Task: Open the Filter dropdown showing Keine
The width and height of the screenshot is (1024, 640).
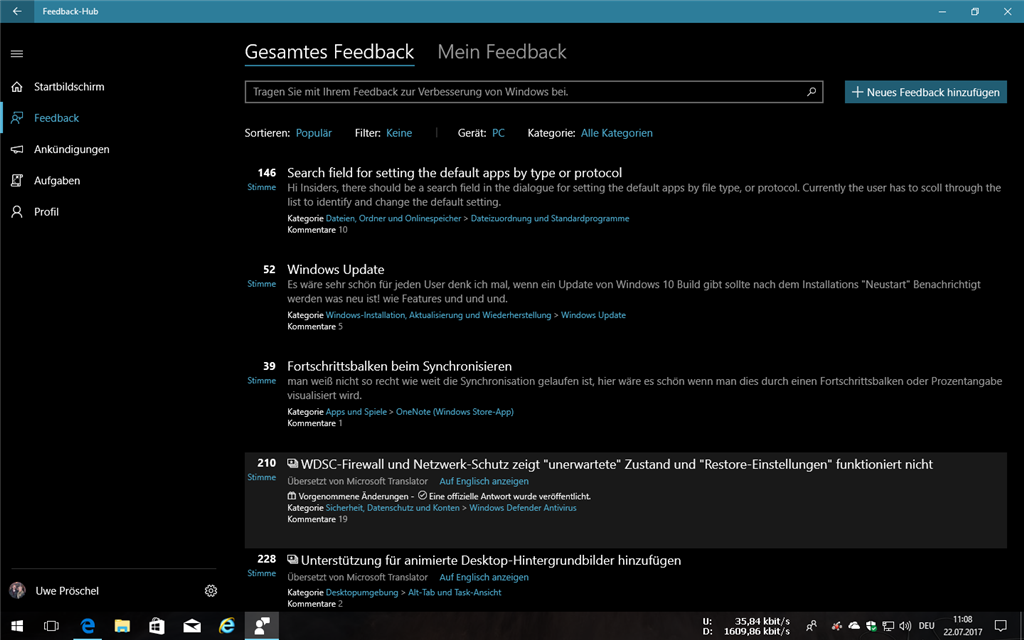Action: coord(399,133)
